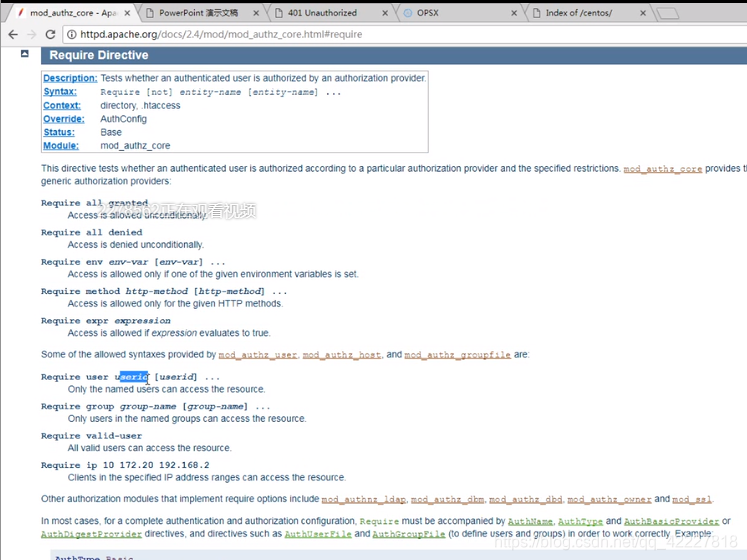
Task: Click the 'Require group group-name' line
Action: [155, 407]
